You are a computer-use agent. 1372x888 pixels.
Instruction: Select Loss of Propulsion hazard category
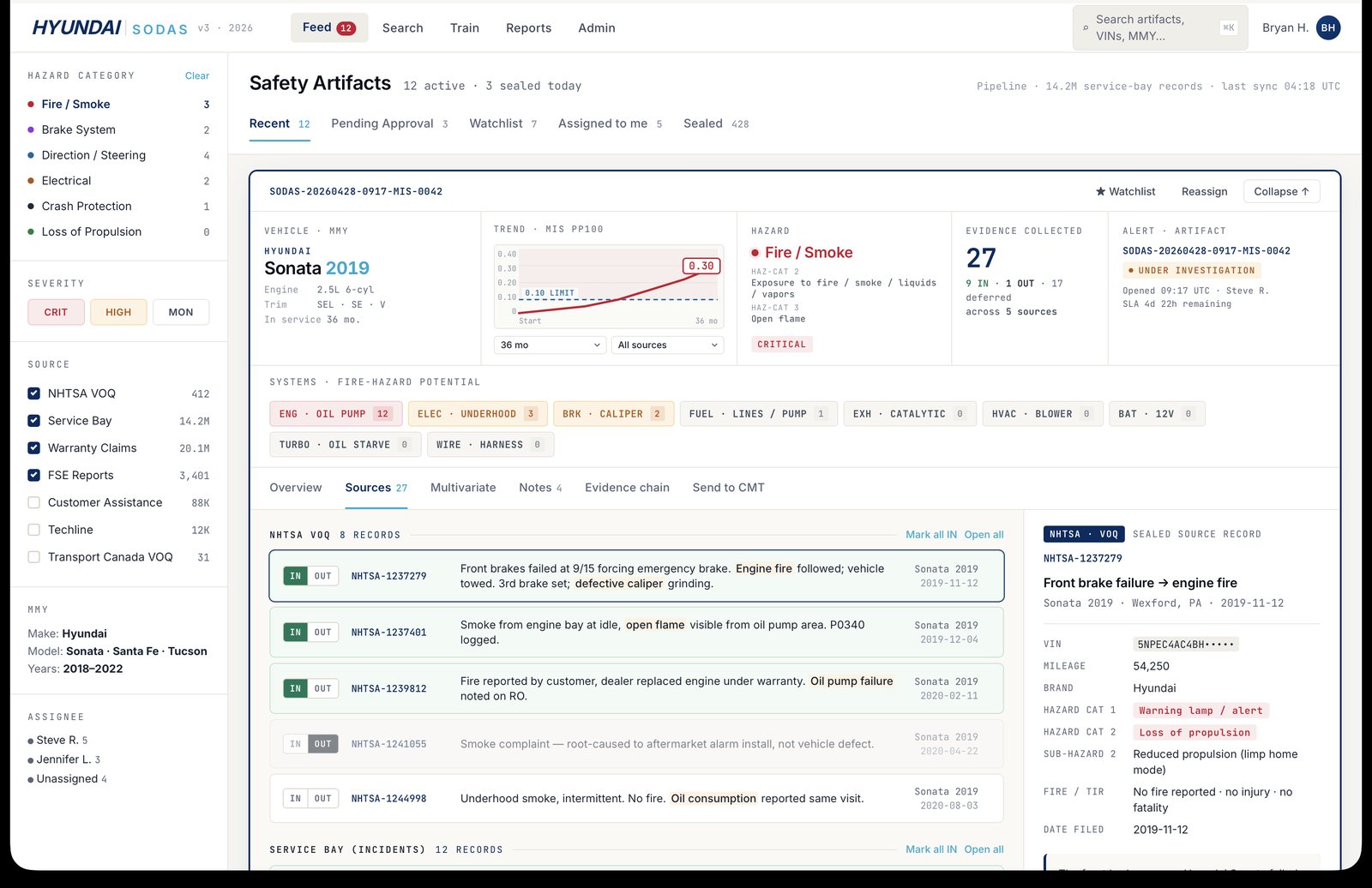[118, 231]
